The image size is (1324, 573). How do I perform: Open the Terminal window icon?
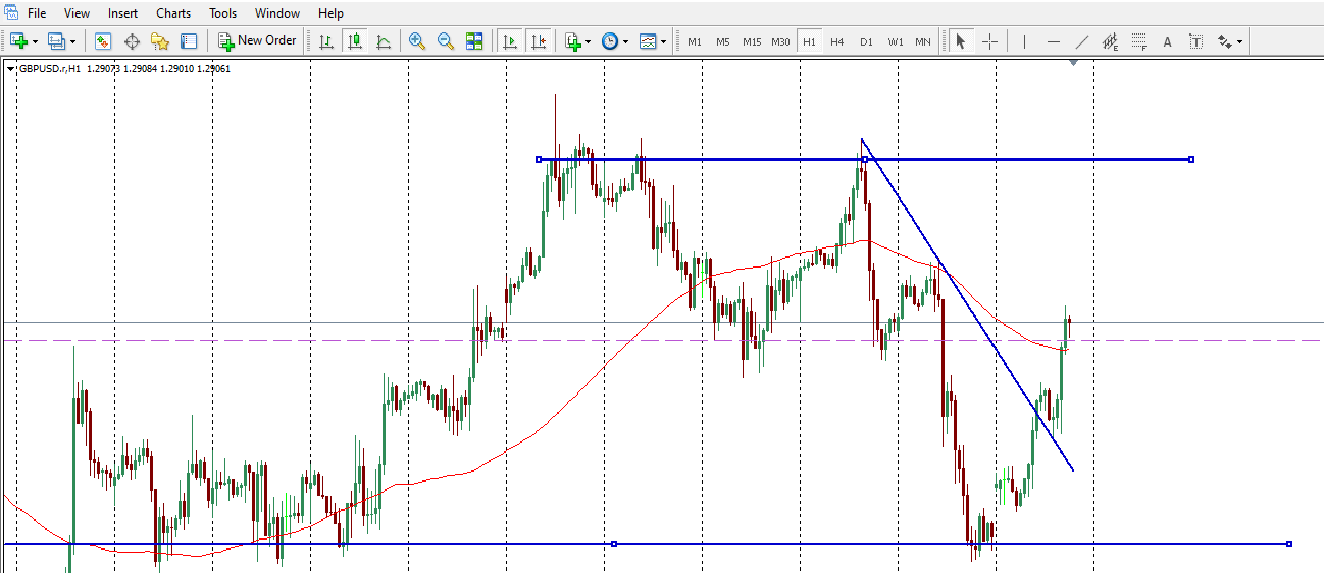(x=189, y=41)
